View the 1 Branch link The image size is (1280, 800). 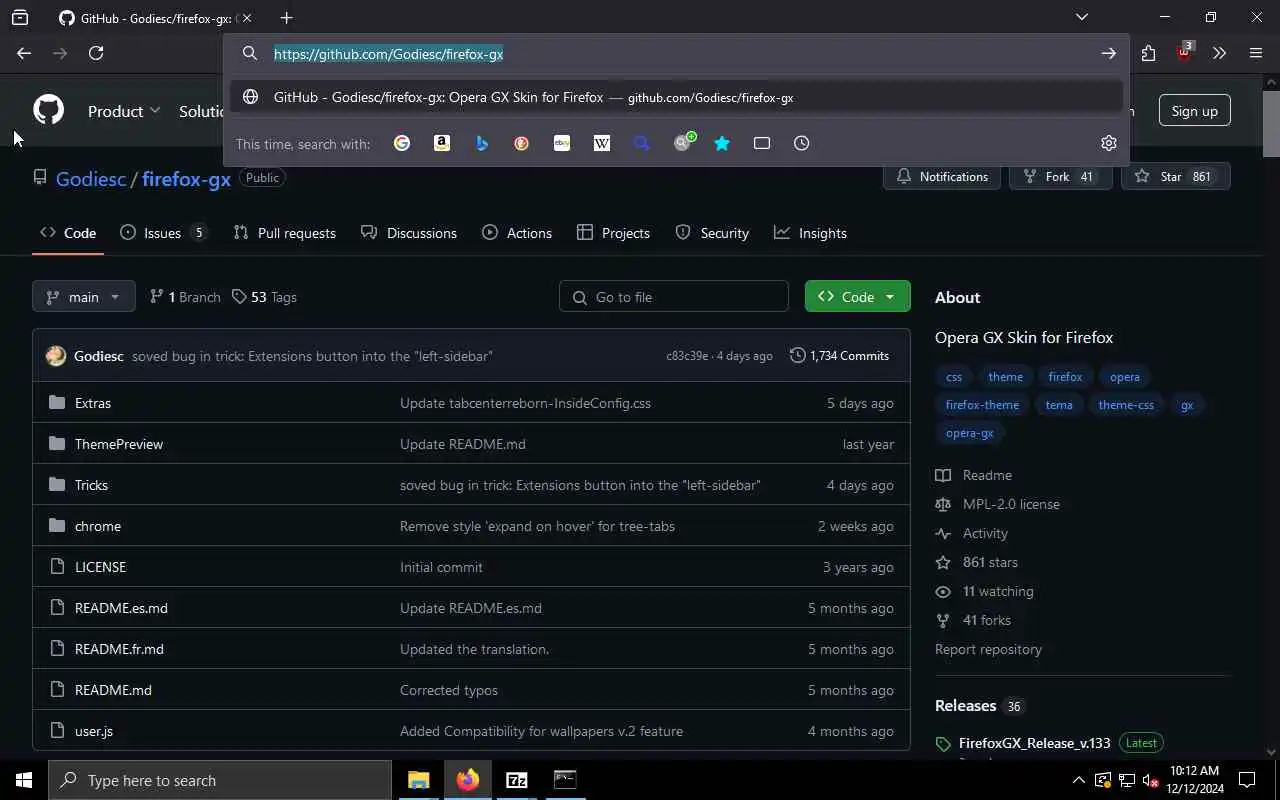click(x=185, y=297)
